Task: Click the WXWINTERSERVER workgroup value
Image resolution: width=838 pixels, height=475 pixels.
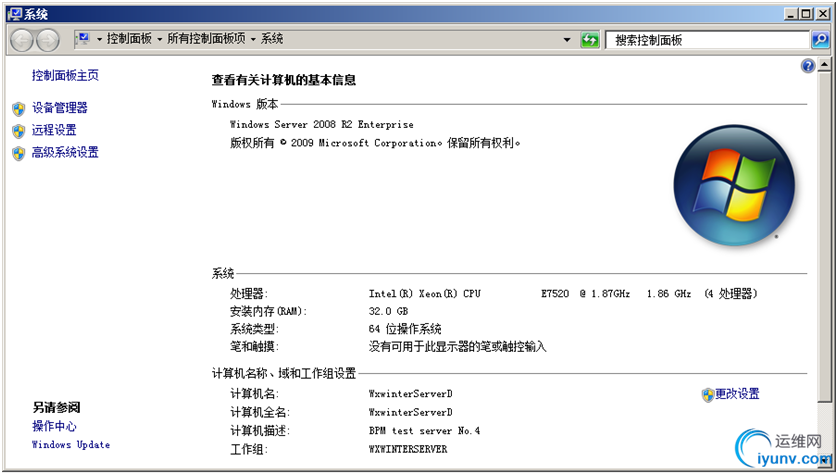Action: pos(408,449)
